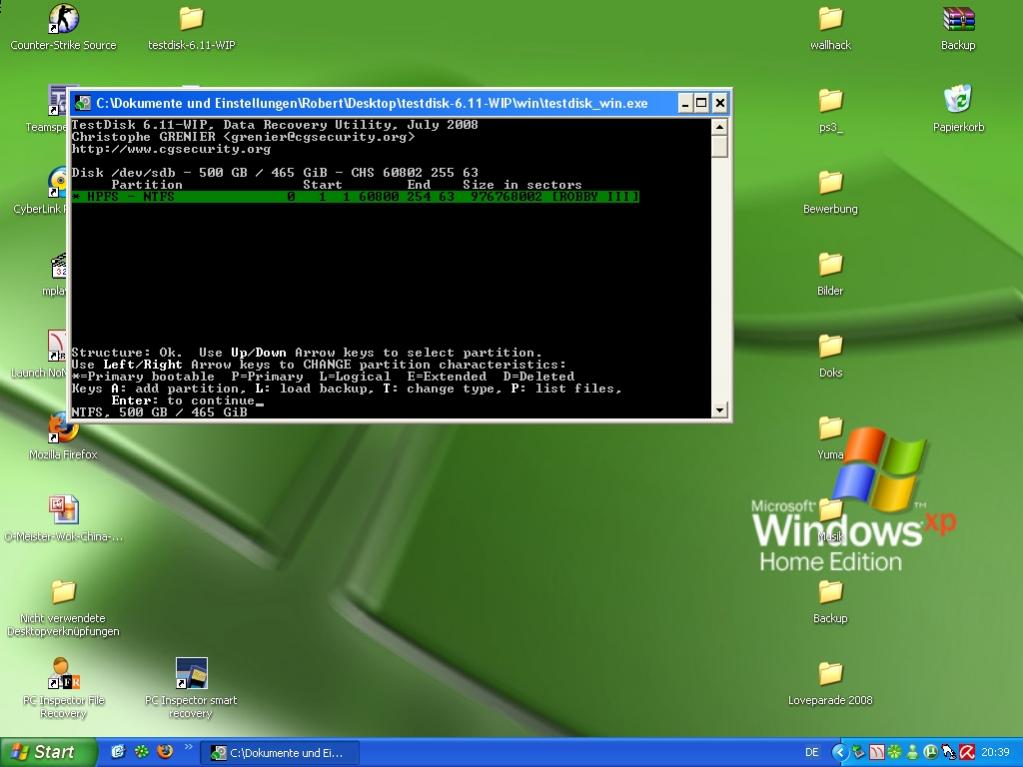The width and height of the screenshot is (1023, 767).
Task: Click Firefox in the quick launch bar
Action: 165,752
